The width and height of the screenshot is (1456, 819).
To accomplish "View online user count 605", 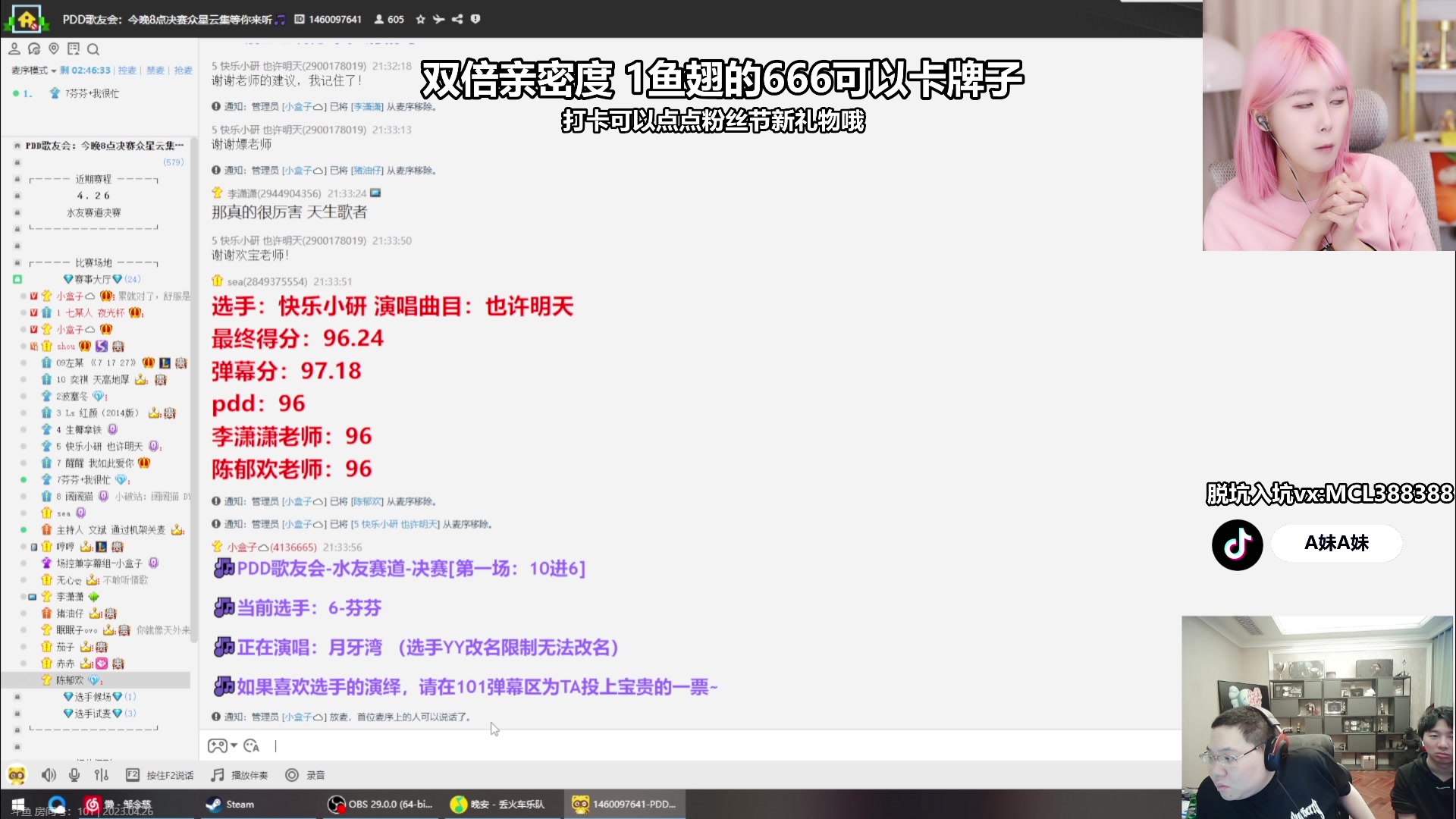I will pos(389,20).
